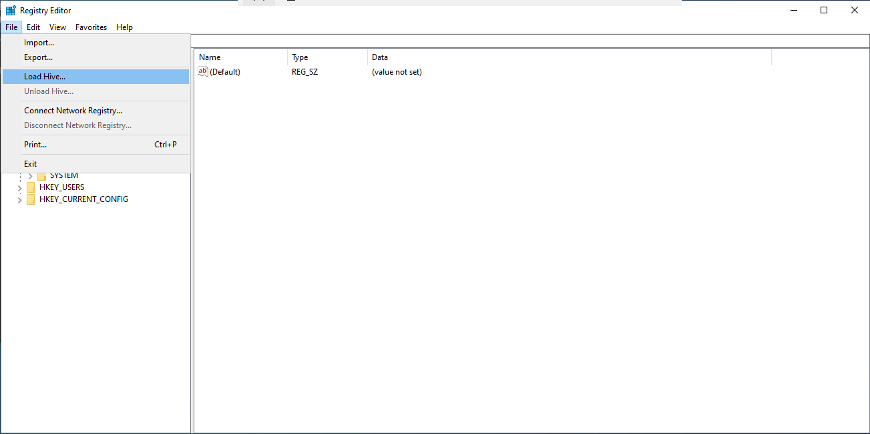Maximize the Registry Editor window
870x434 pixels.
(824, 10)
